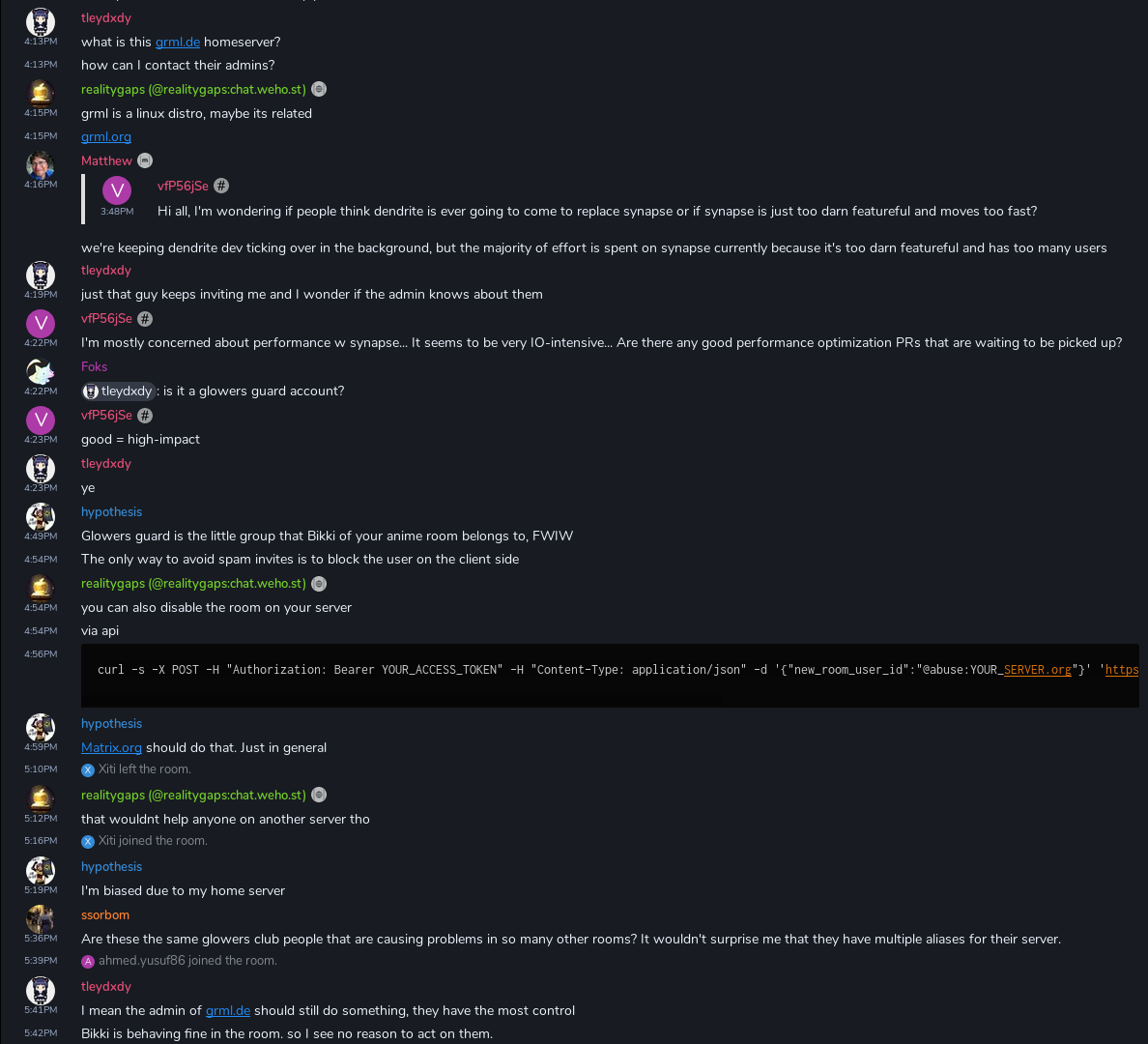Click Xiti's small avatar in the left-room notice

pos(88,769)
